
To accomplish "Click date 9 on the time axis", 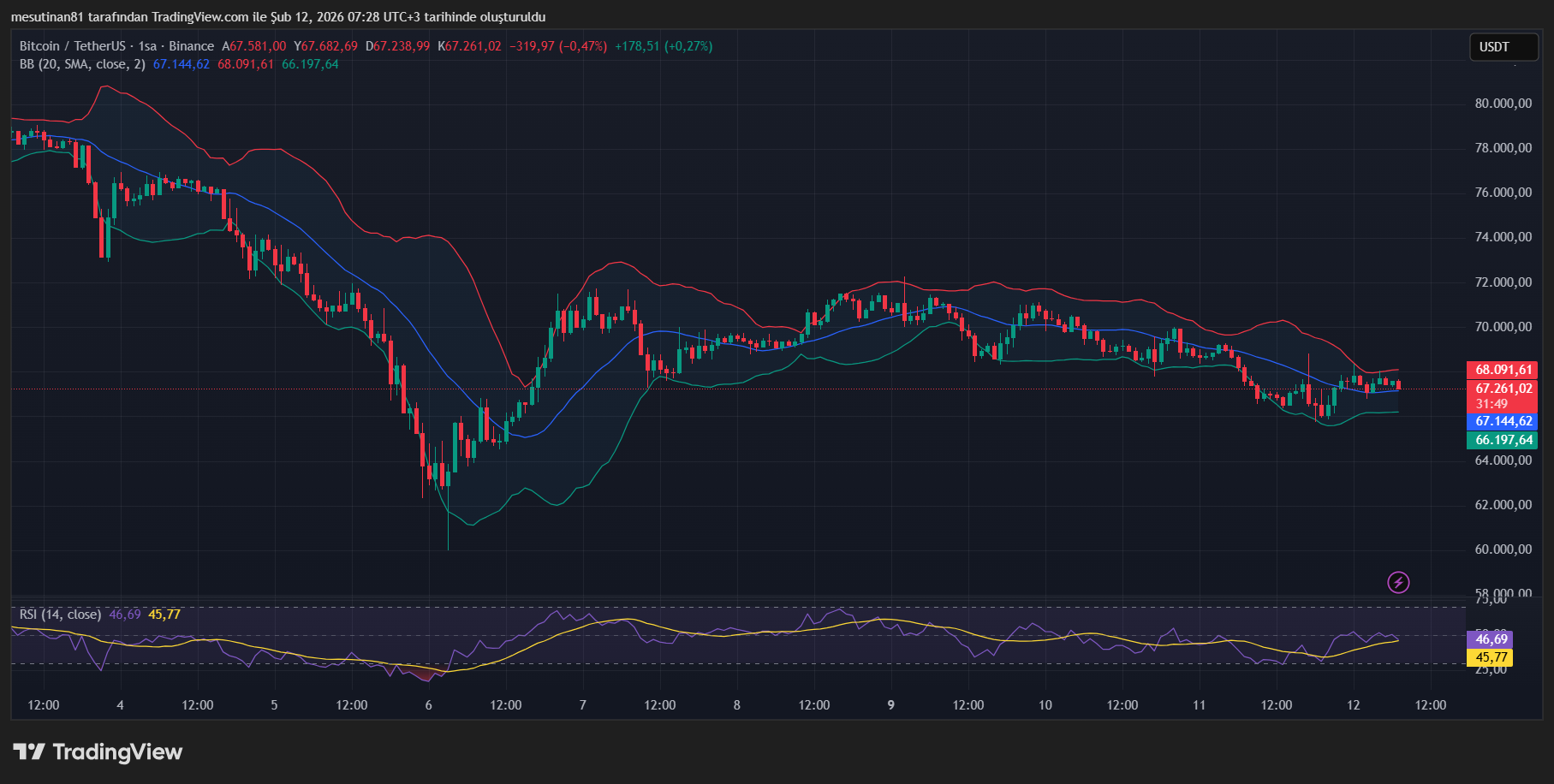I will (x=891, y=705).
